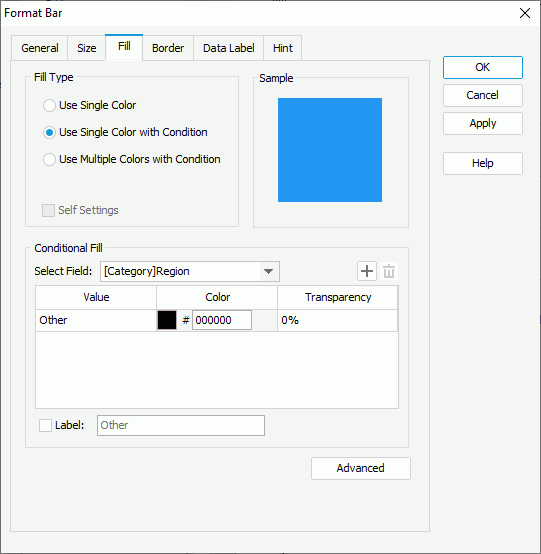Select the Fill tab
541x554 pixels.
click(124, 47)
